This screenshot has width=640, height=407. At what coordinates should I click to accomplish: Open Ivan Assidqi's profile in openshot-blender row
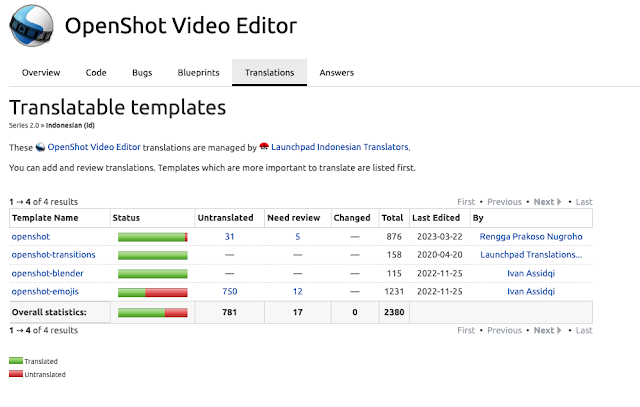click(x=531, y=274)
